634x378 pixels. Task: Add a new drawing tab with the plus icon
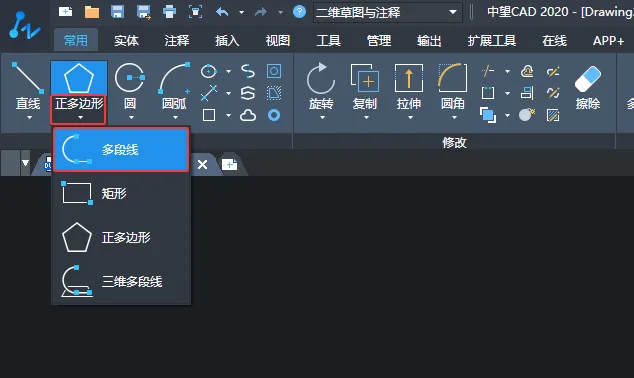[229, 165]
